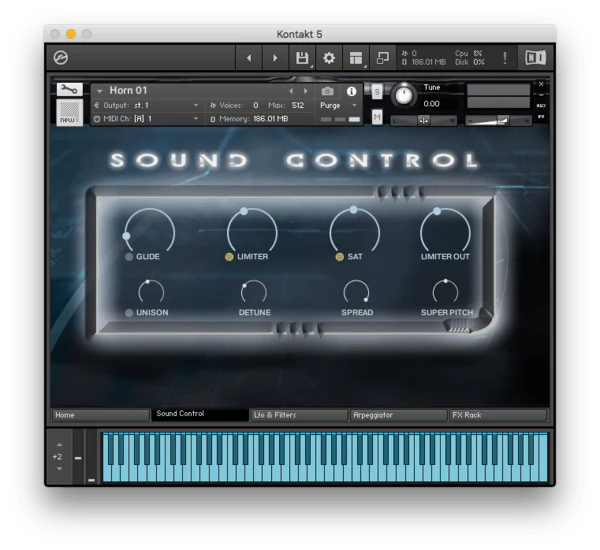Select next instrument arrow beside Horn 01
Image resolution: width=600 pixels, height=550 pixels.
click(x=305, y=91)
